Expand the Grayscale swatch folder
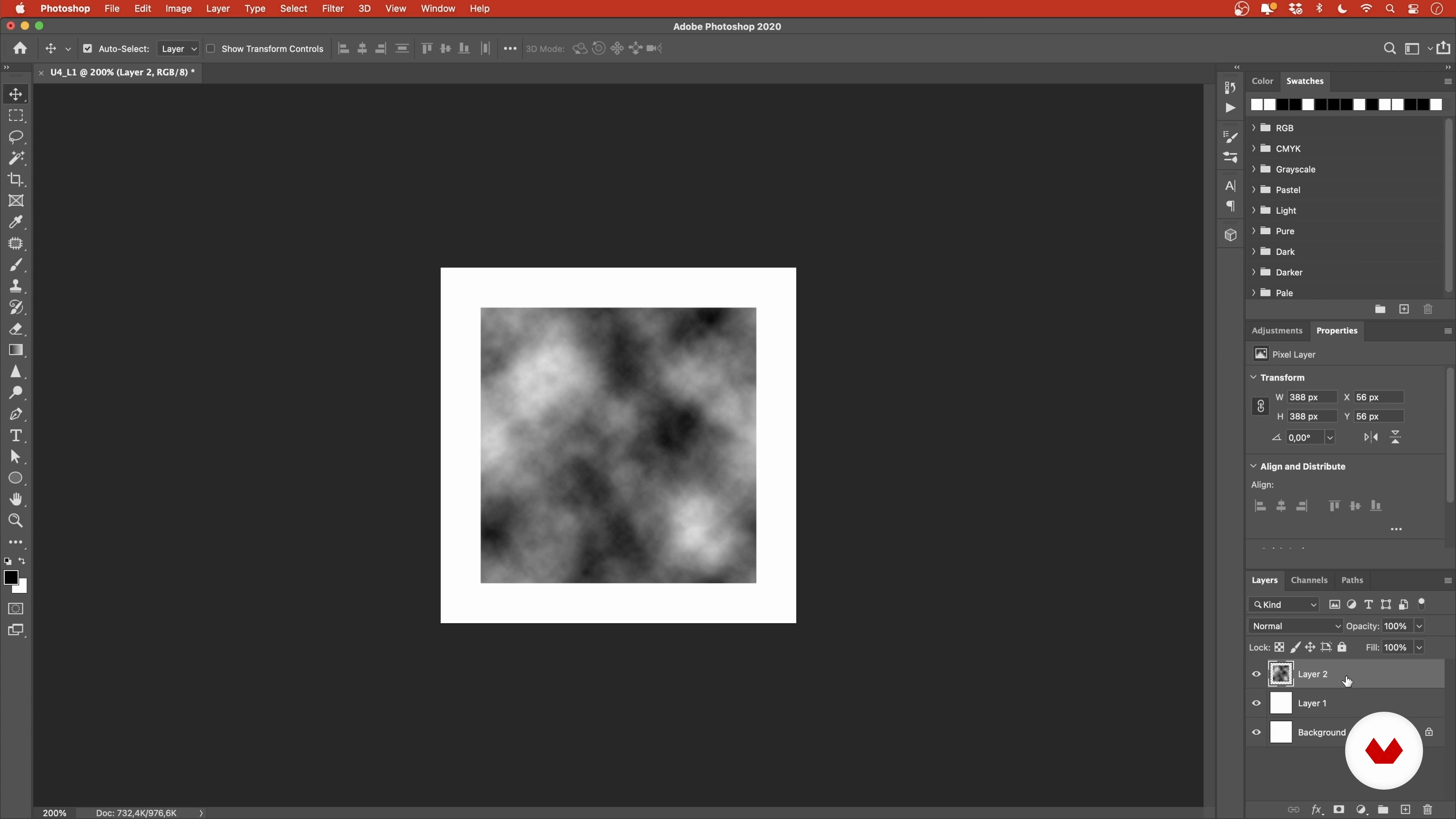The height and width of the screenshot is (819, 1456). click(1254, 169)
